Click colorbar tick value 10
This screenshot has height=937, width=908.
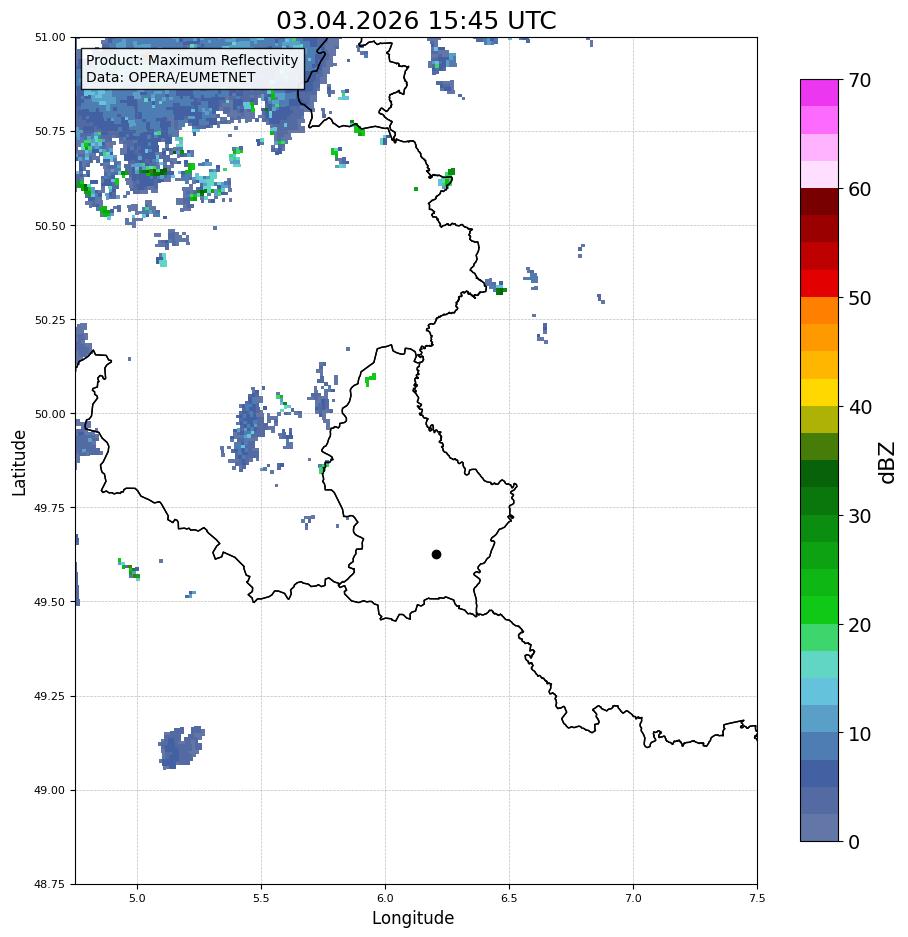pos(859,734)
